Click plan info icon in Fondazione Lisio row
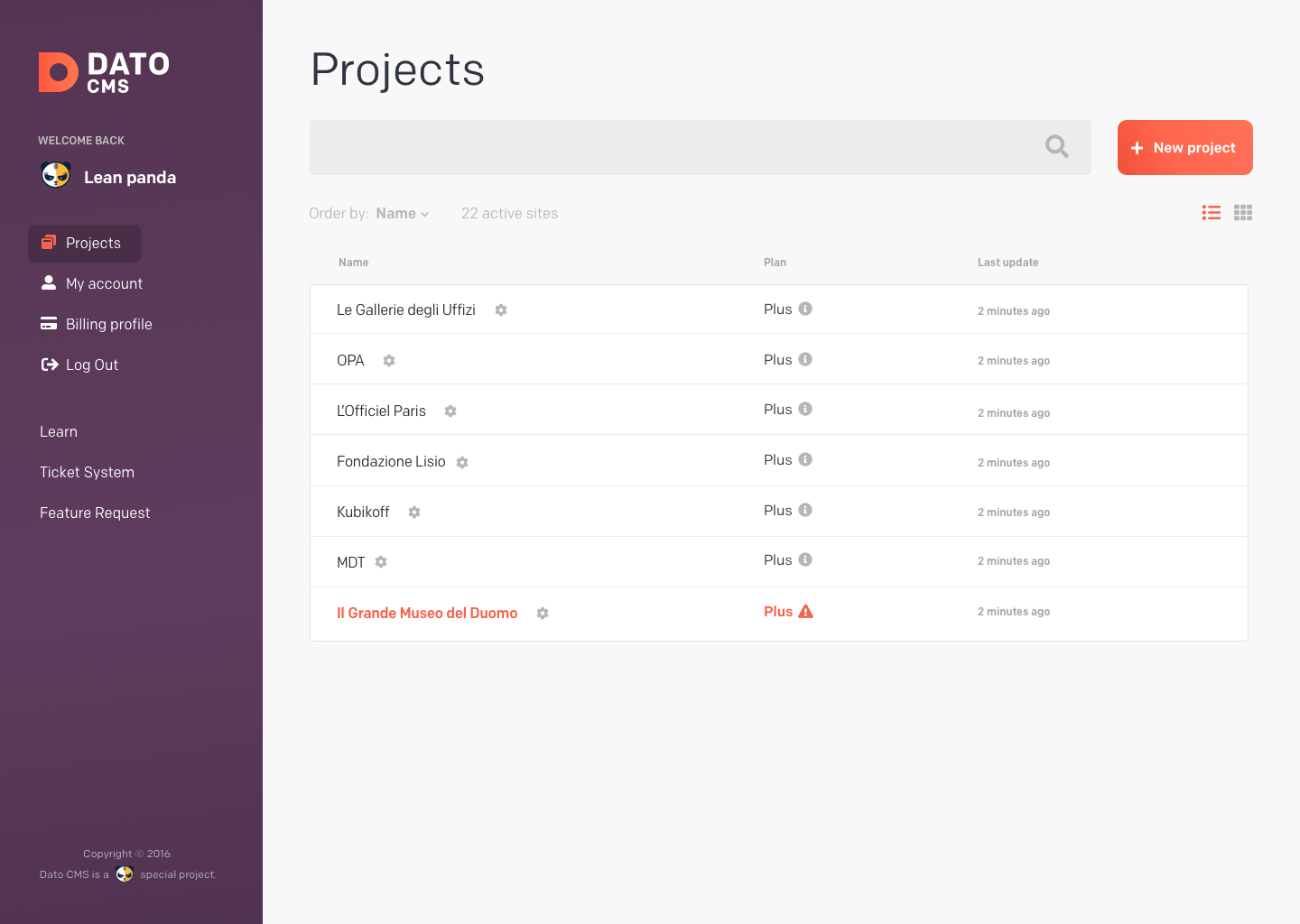This screenshot has width=1300, height=924. (805, 459)
